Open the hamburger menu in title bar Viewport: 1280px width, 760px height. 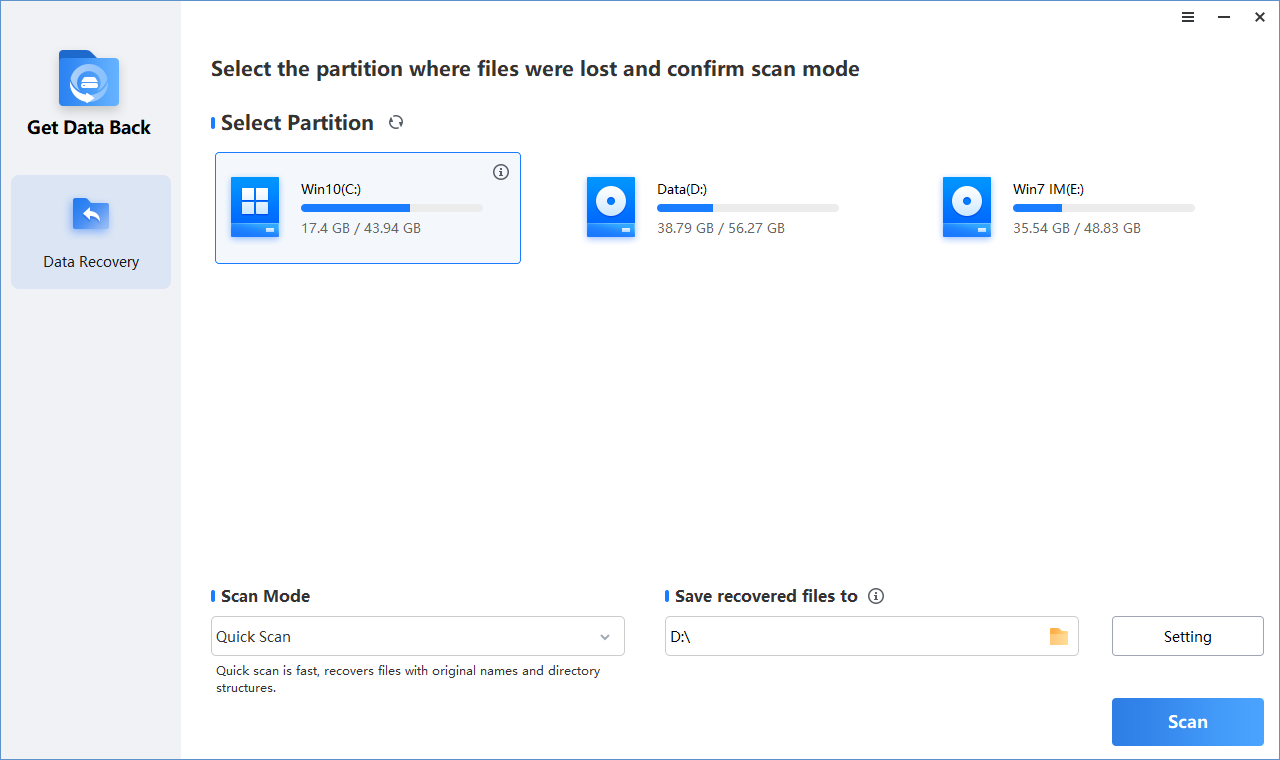click(1188, 17)
